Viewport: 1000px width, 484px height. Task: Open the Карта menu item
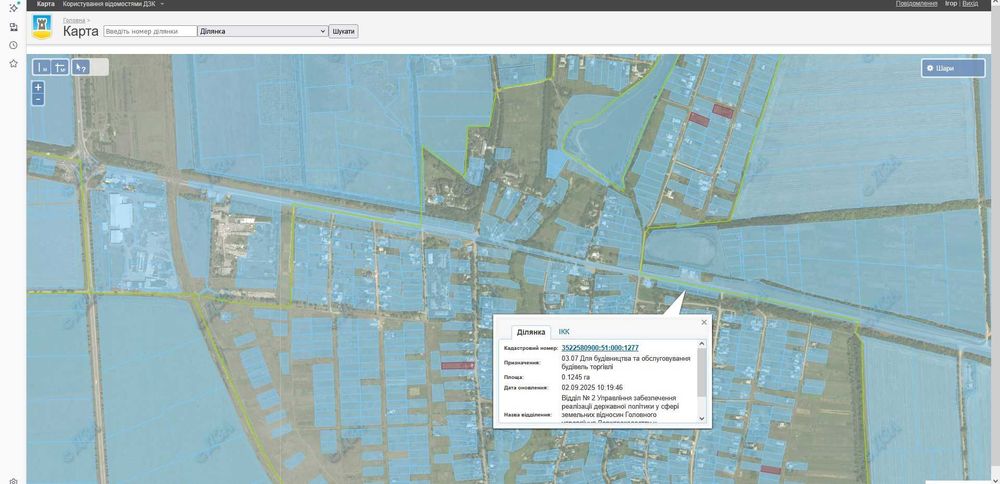[x=46, y=4]
